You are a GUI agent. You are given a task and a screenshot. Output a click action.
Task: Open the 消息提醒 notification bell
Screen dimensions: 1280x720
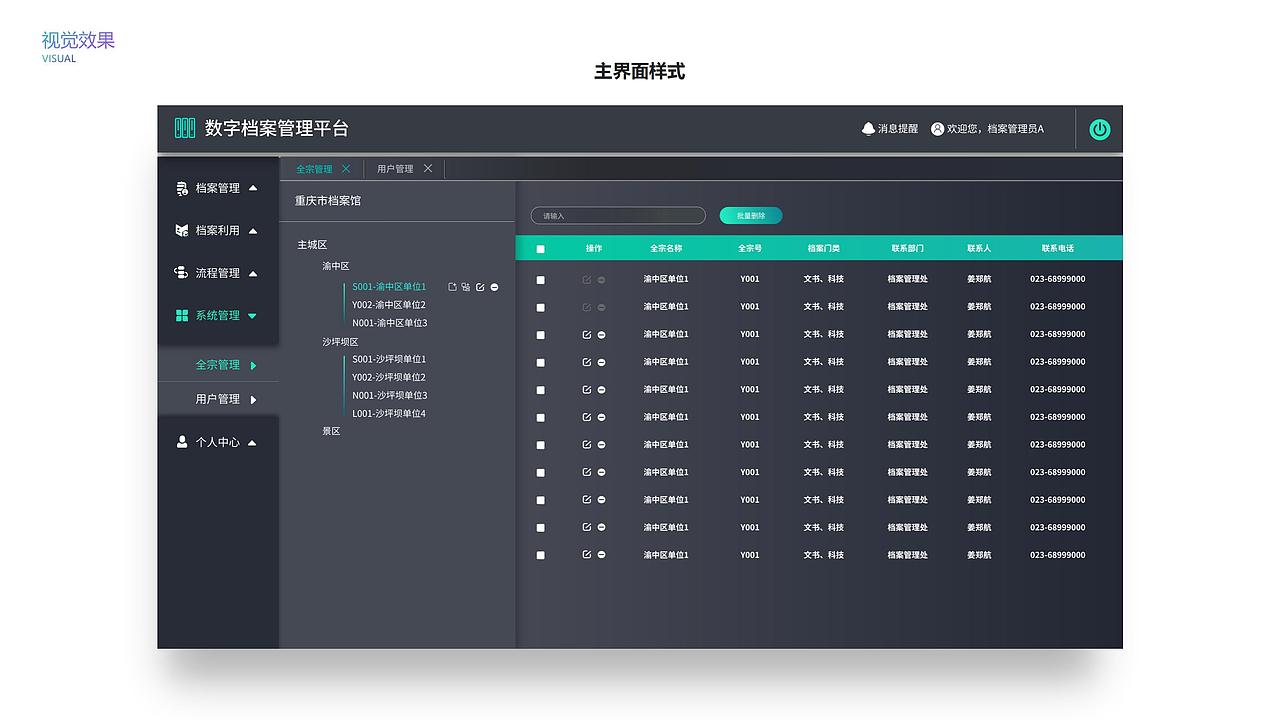point(867,128)
